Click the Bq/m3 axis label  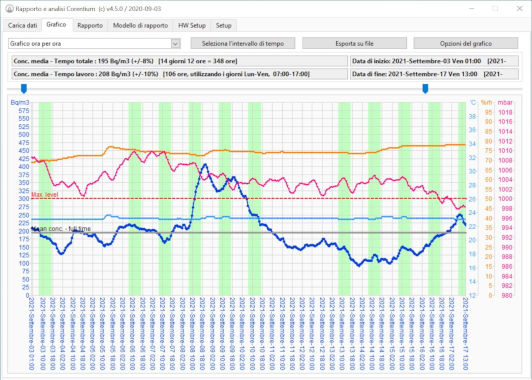20,102
